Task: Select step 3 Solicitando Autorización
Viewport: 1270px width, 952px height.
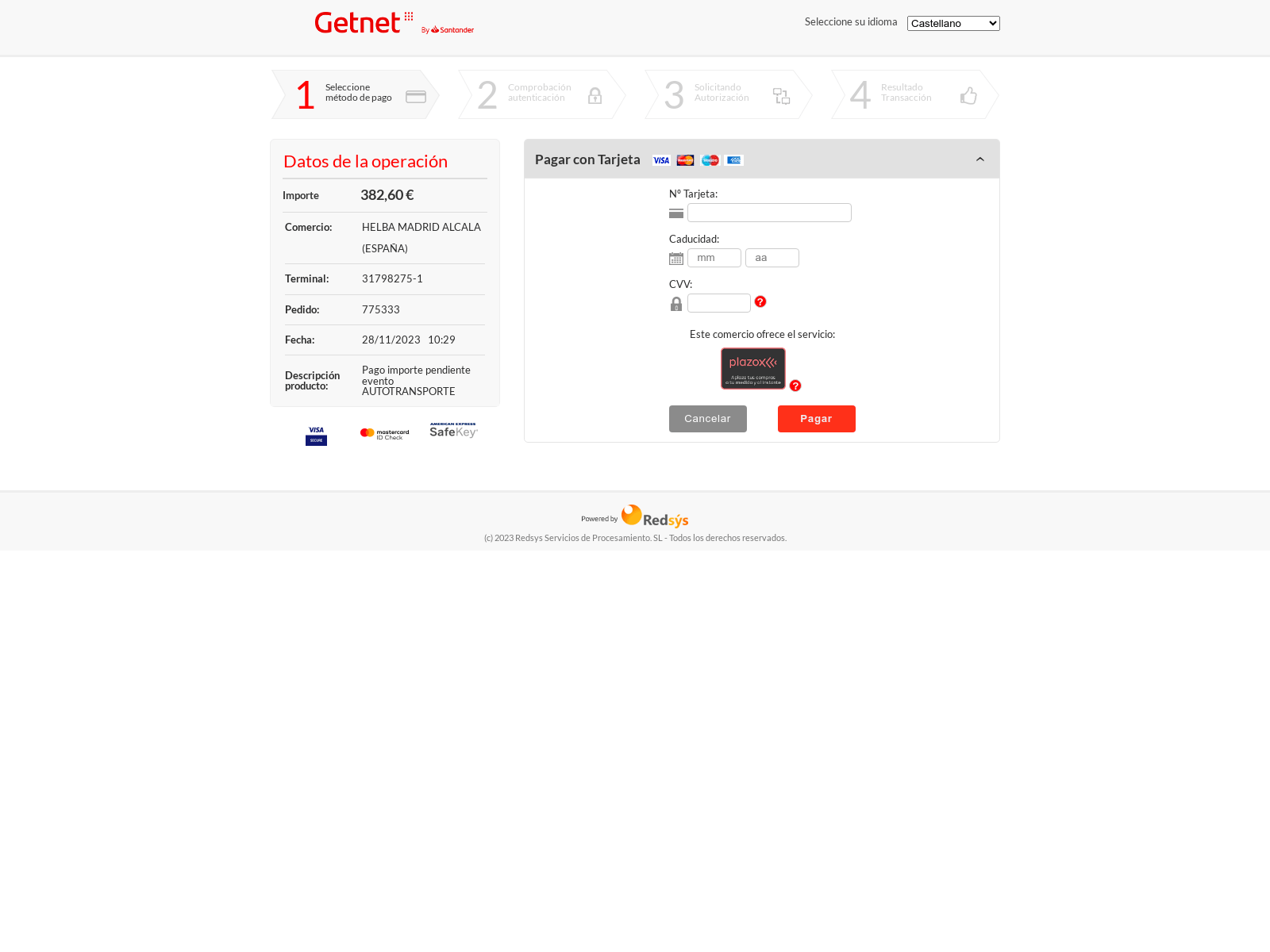Action: 729,94
